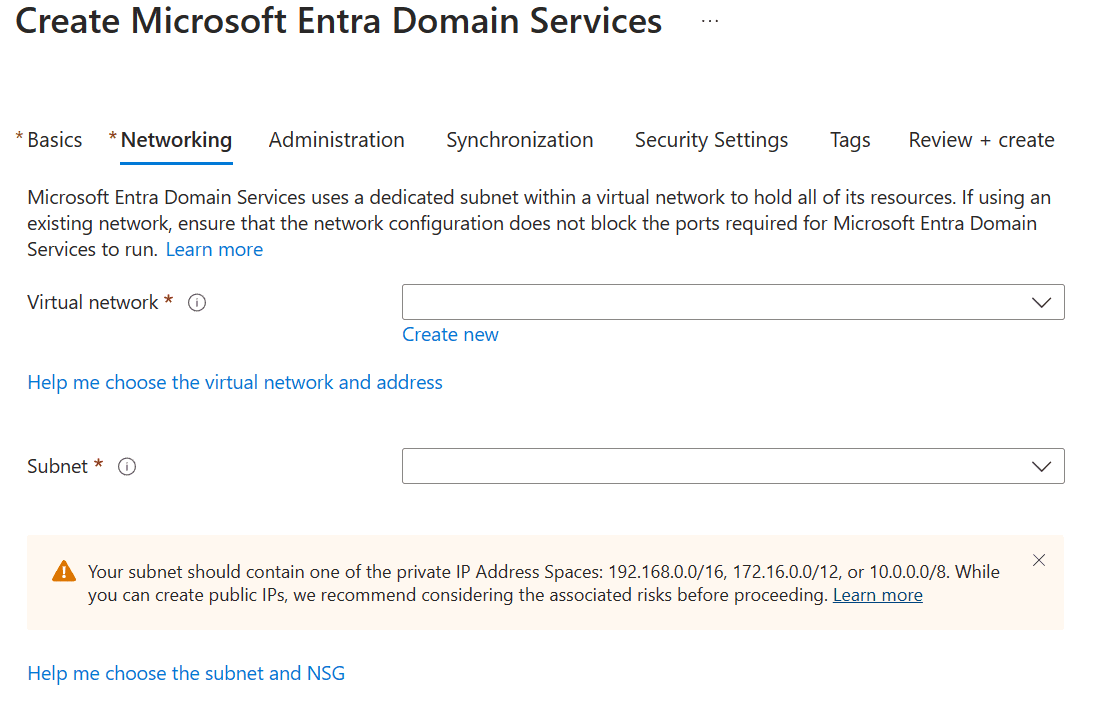
Task: Open the Security Settings tab
Action: click(x=712, y=140)
